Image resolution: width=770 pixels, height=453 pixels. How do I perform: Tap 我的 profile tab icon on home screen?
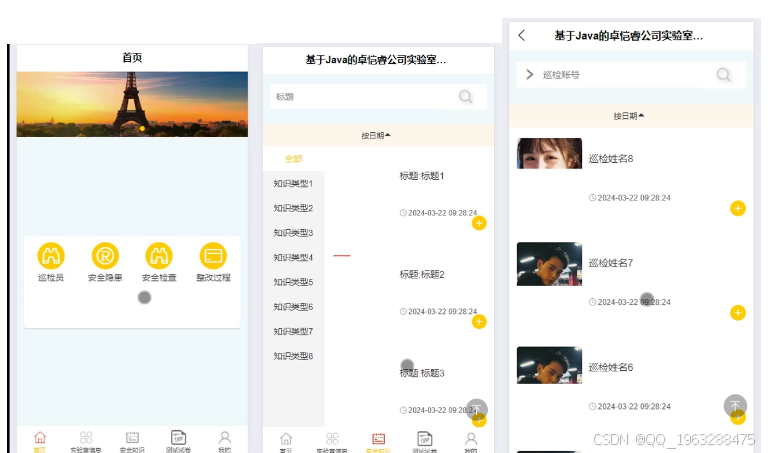pos(224,437)
